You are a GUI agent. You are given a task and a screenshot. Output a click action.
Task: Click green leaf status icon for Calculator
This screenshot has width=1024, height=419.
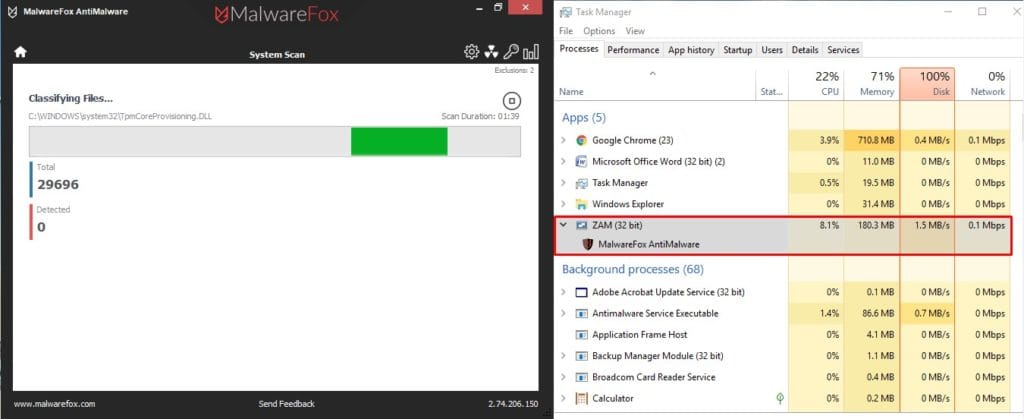pyautogui.click(x=779, y=398)
